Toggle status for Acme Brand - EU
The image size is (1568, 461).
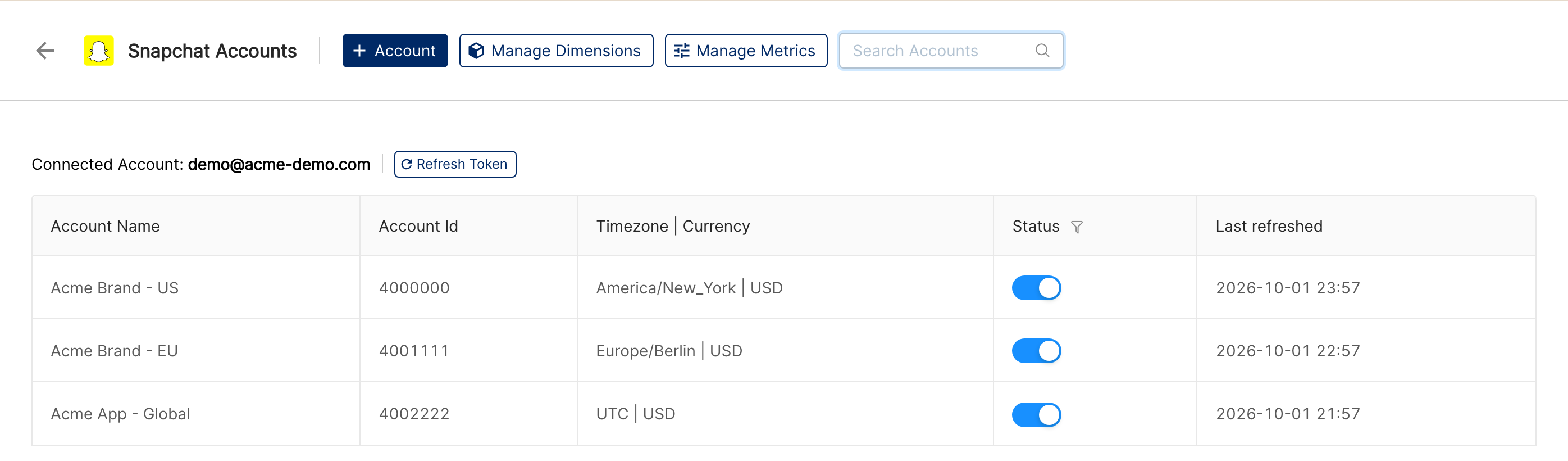point(1036,351)
